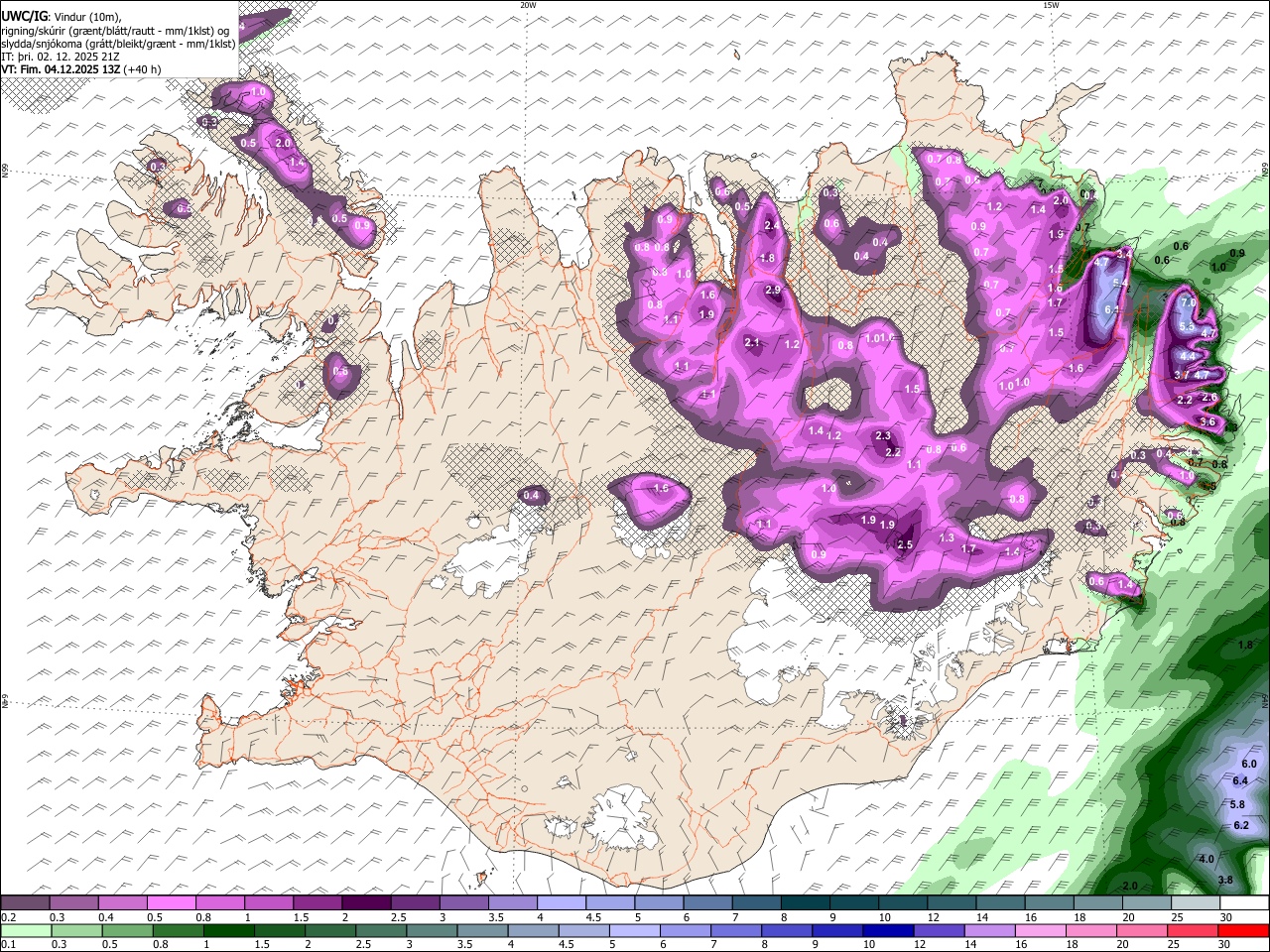This screenshot has width=1270, height=952.
Task: Select the "IT: þri. 02. 12. 2025 21Z" line
Action: pyautogui.click(x=62, y=57)
